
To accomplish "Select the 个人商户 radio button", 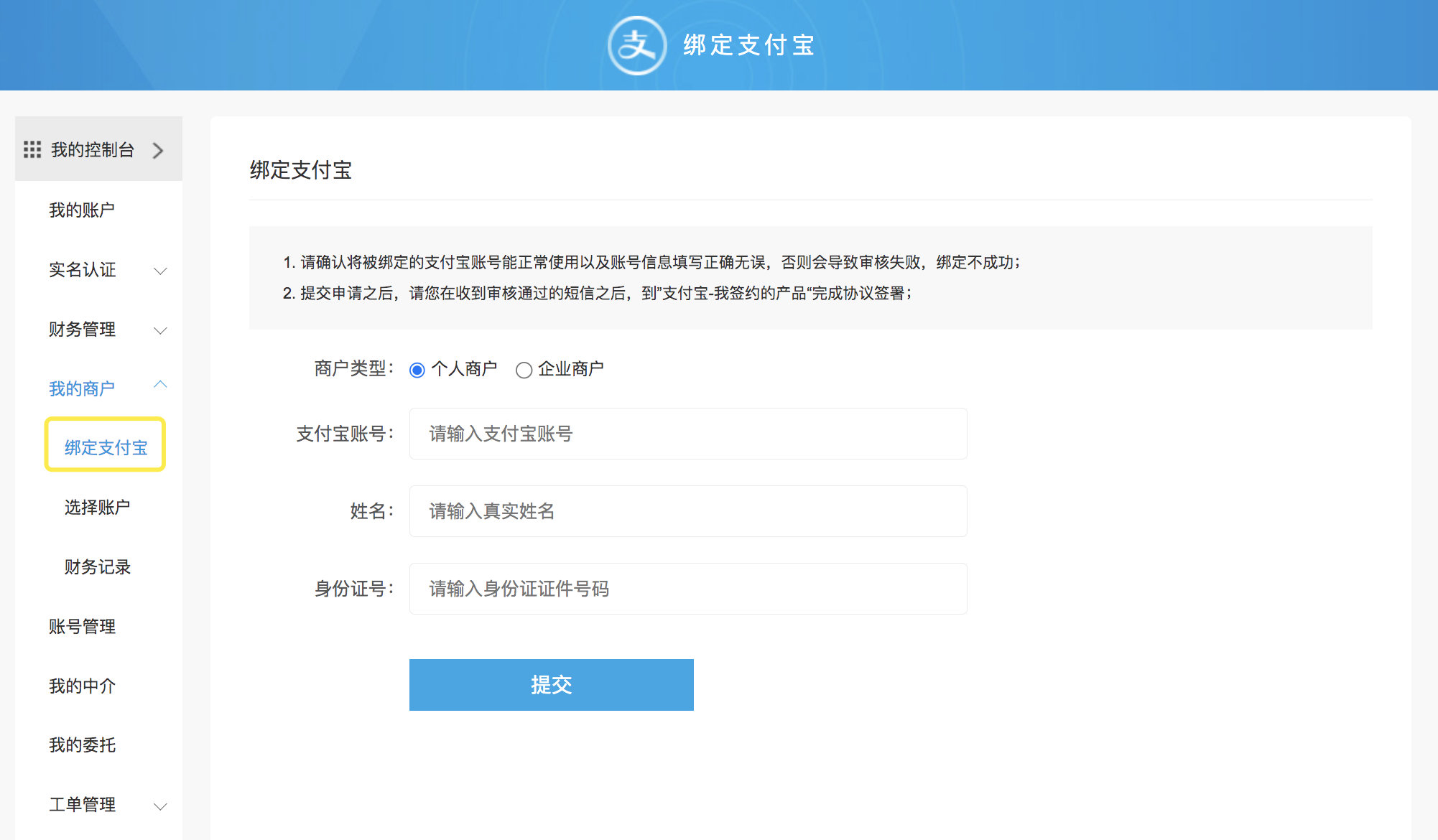I will pyautogui.click(x=417, y=370).
